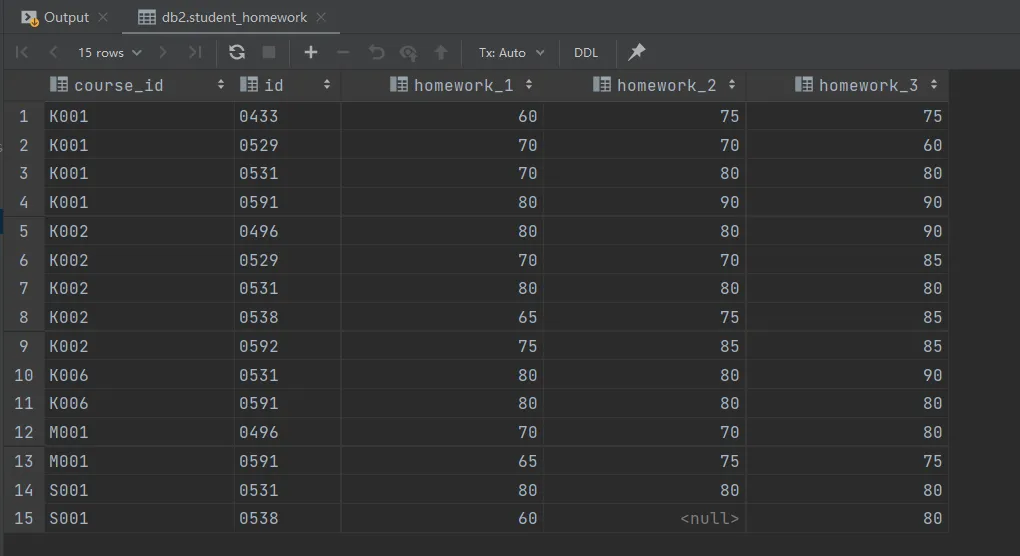Select row number 8 in the gutter
This screenshot has height=556, width=1020.
point(24,317)
